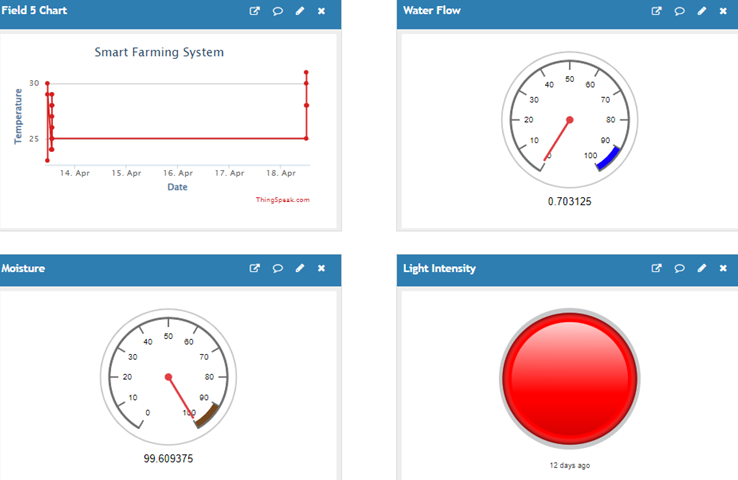738x480 pixels.
Task: Click the 14. Apr date axis label
Action: click(x=74, y=173)
